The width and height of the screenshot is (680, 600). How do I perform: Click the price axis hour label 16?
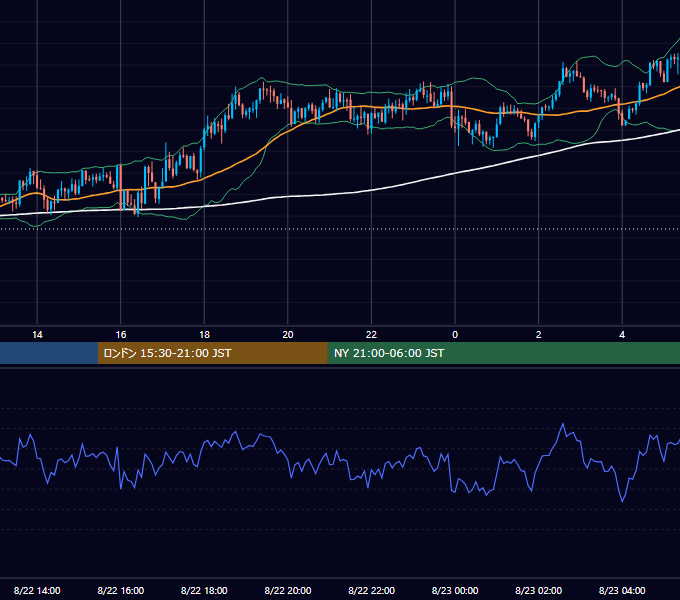coord(121,335)
